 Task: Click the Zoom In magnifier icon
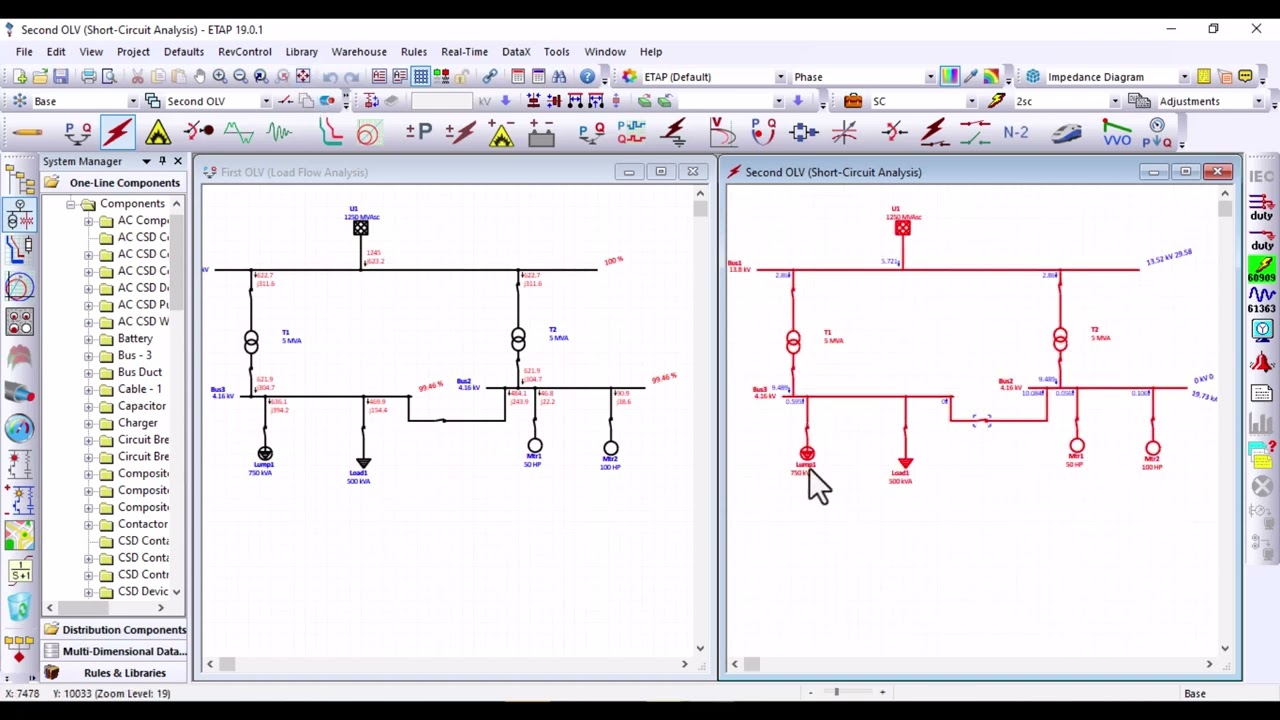click(220, 77)
